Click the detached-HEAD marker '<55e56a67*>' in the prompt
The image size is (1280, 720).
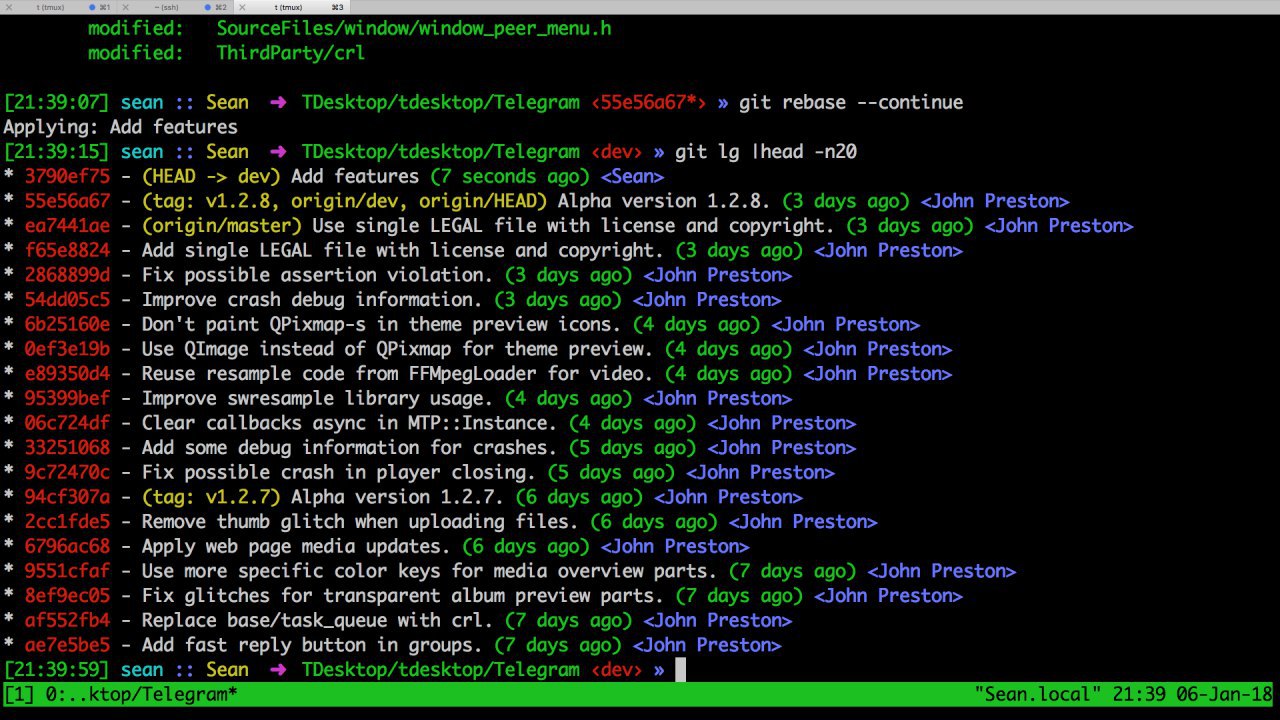click(x=649, y=102)
